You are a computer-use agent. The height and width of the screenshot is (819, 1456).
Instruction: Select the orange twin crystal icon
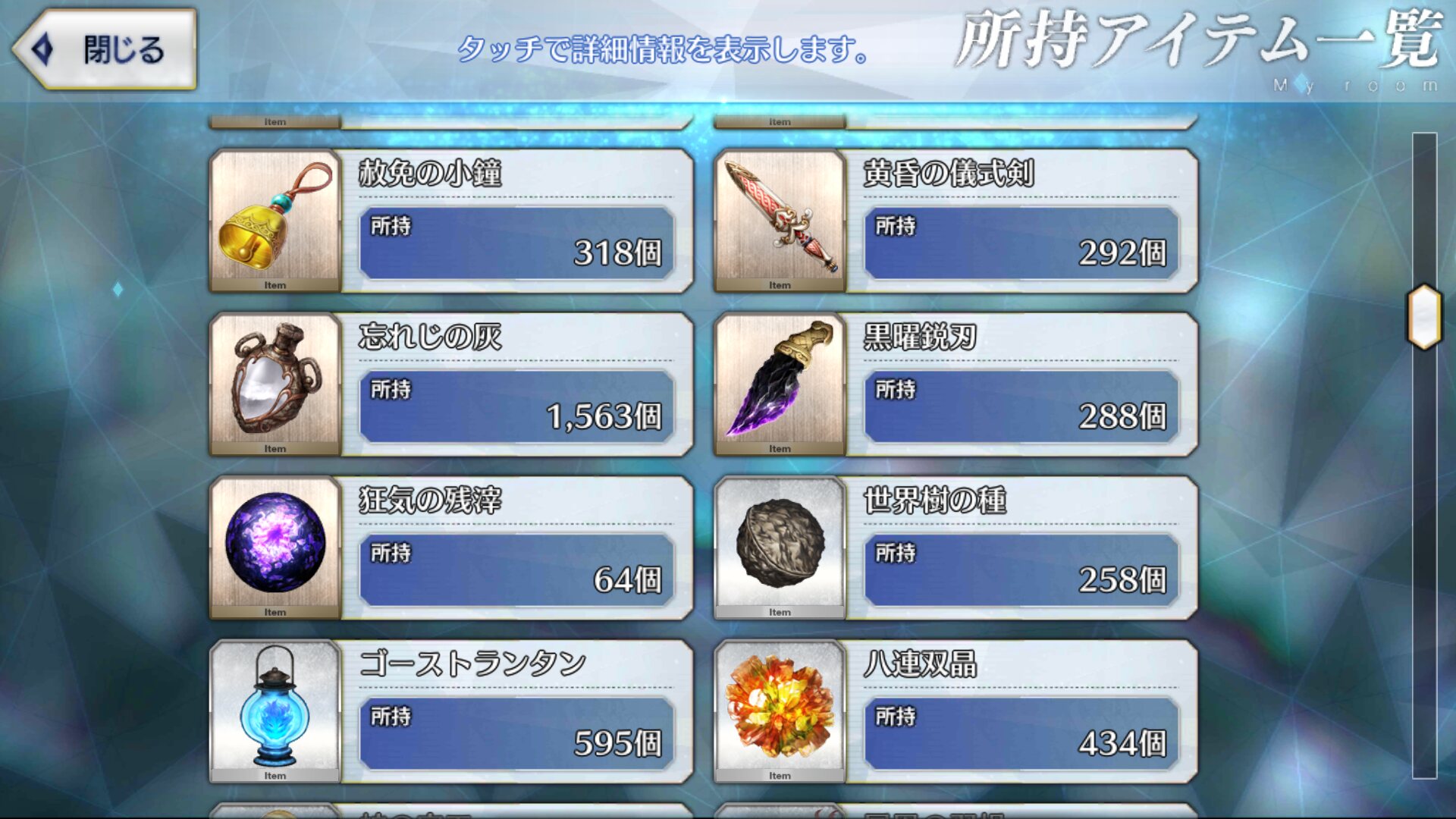coord(780,711)
